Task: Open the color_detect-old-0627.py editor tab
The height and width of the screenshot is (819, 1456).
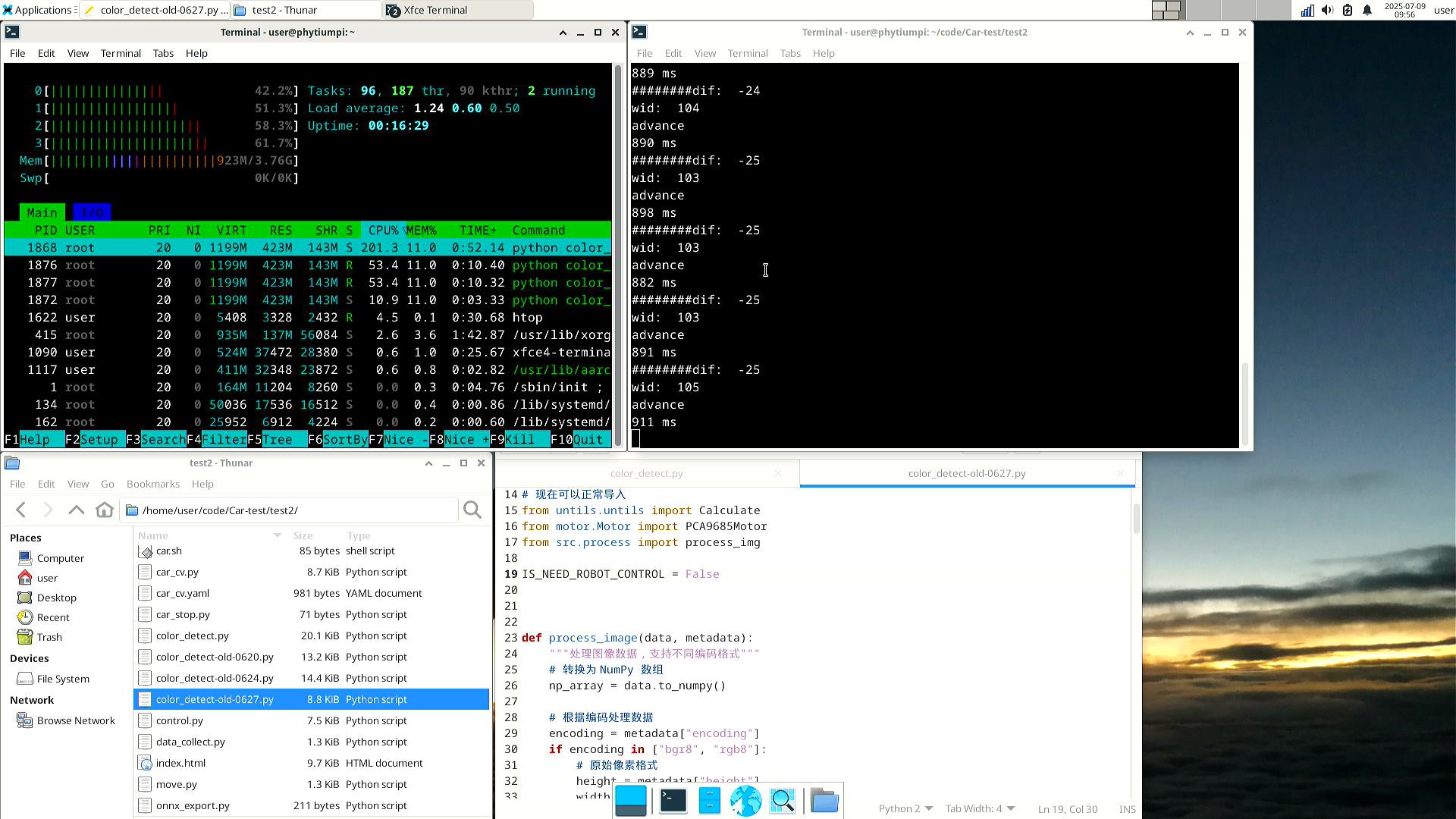Action: (x=967, y=473)
